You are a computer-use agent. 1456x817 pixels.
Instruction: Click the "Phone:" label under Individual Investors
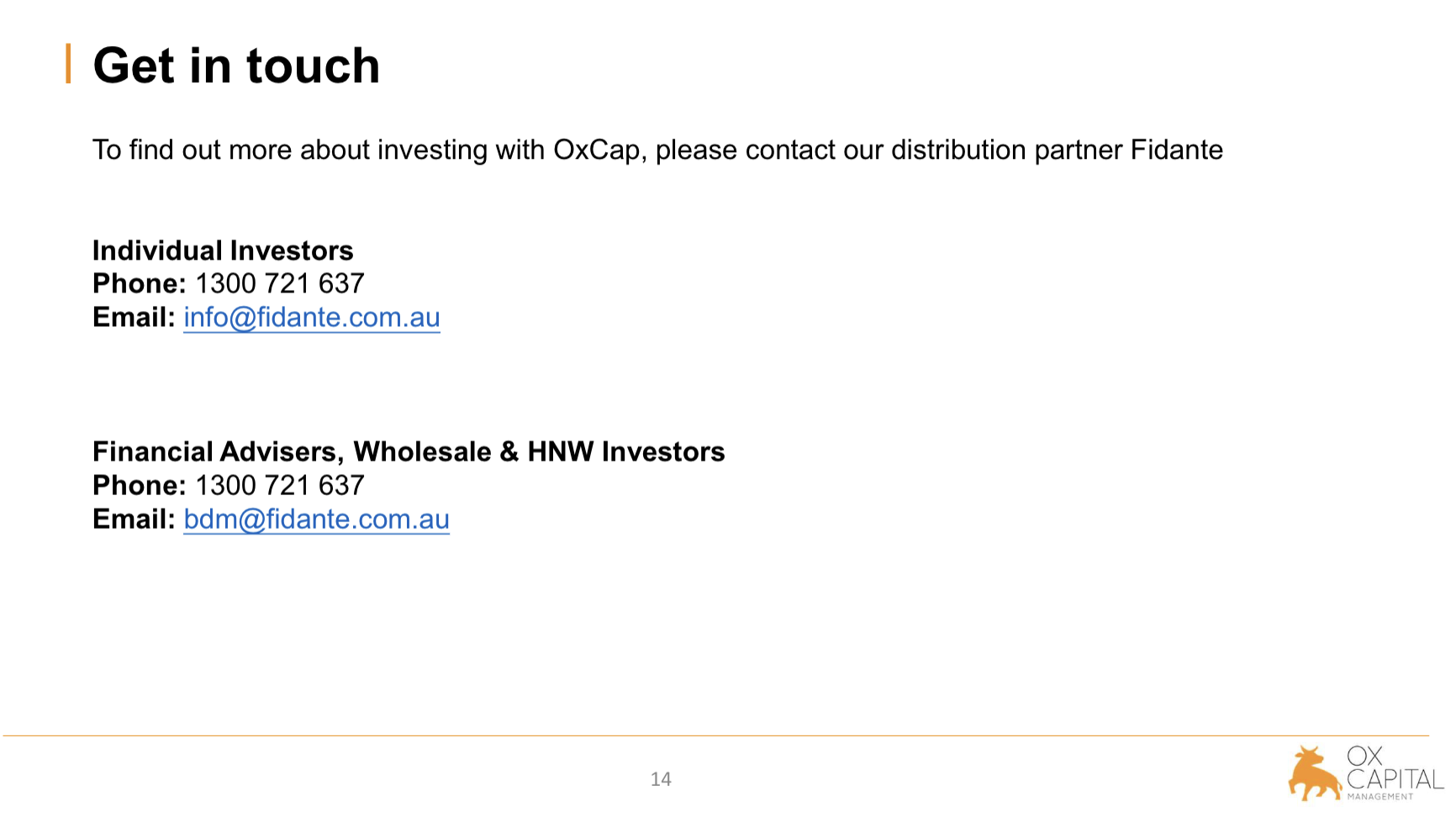pos(139,284)
